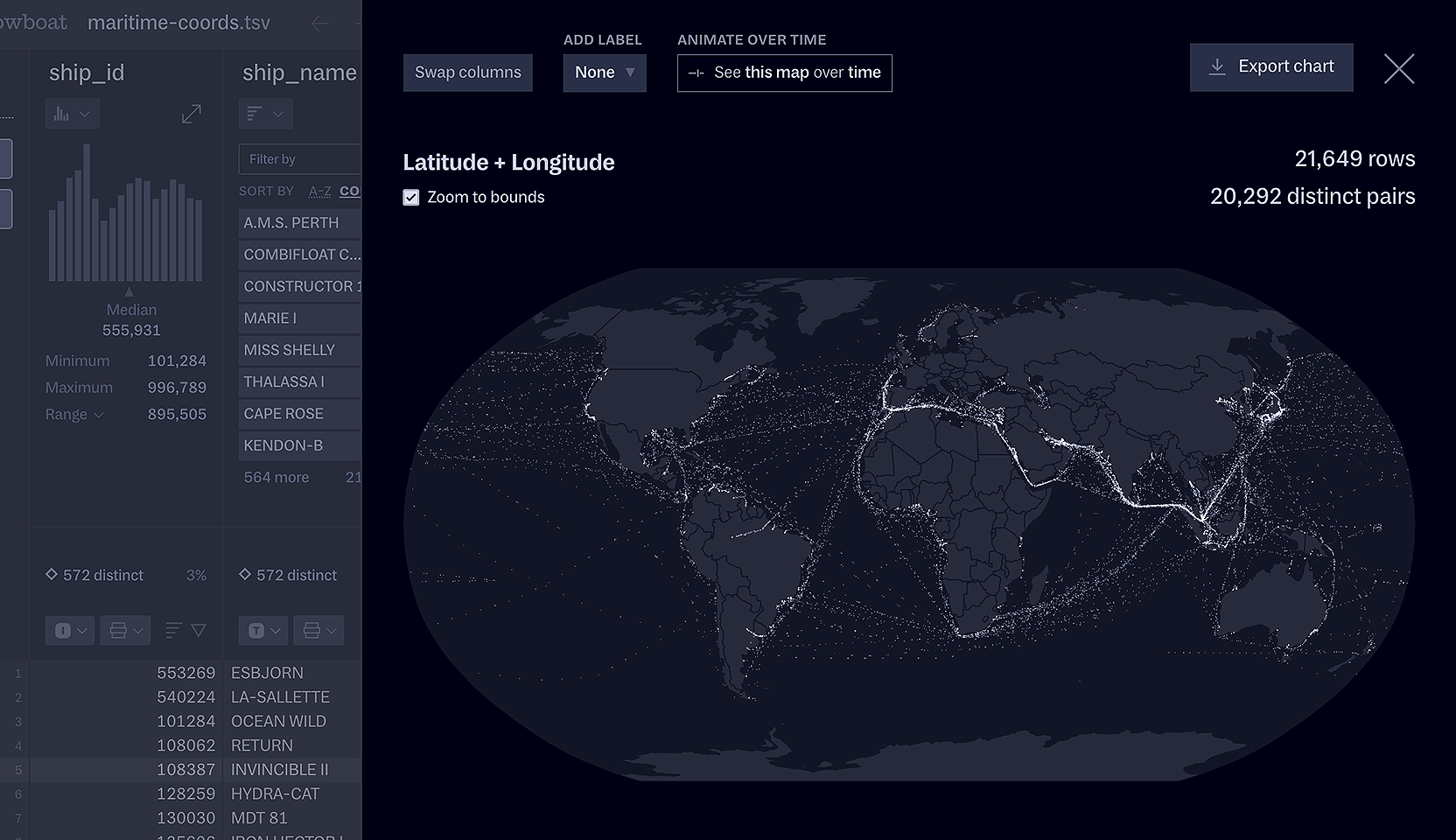This screenshot has width=1456, height=840.
Task: Open the chart type icon on ship_id column
Action: pyautogui.click(x=61, y=114)
